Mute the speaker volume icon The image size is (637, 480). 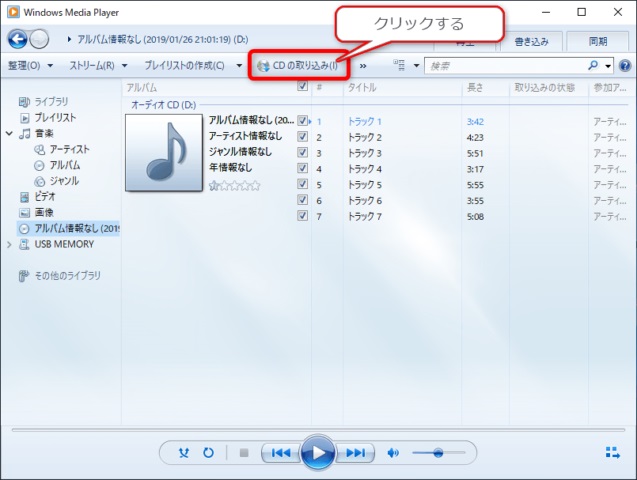click(393, 452)
